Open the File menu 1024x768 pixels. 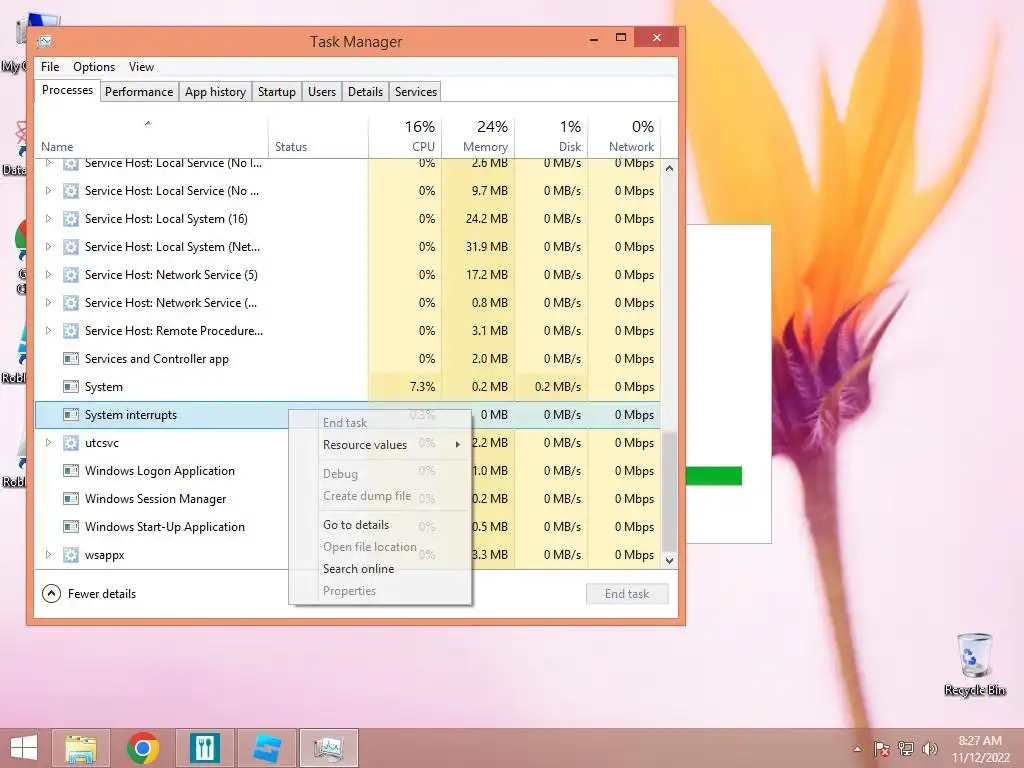[50, 67]
